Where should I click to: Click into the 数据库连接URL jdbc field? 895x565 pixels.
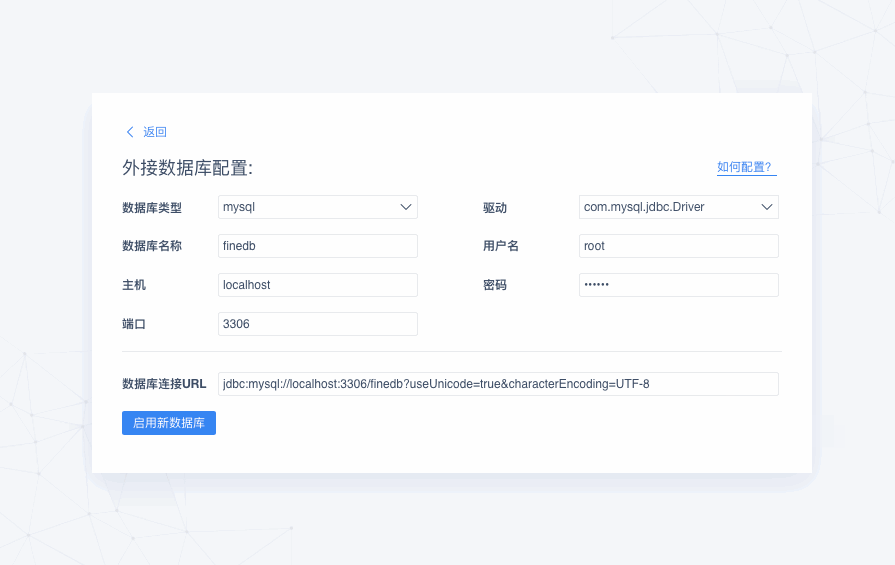coord(498,384)
